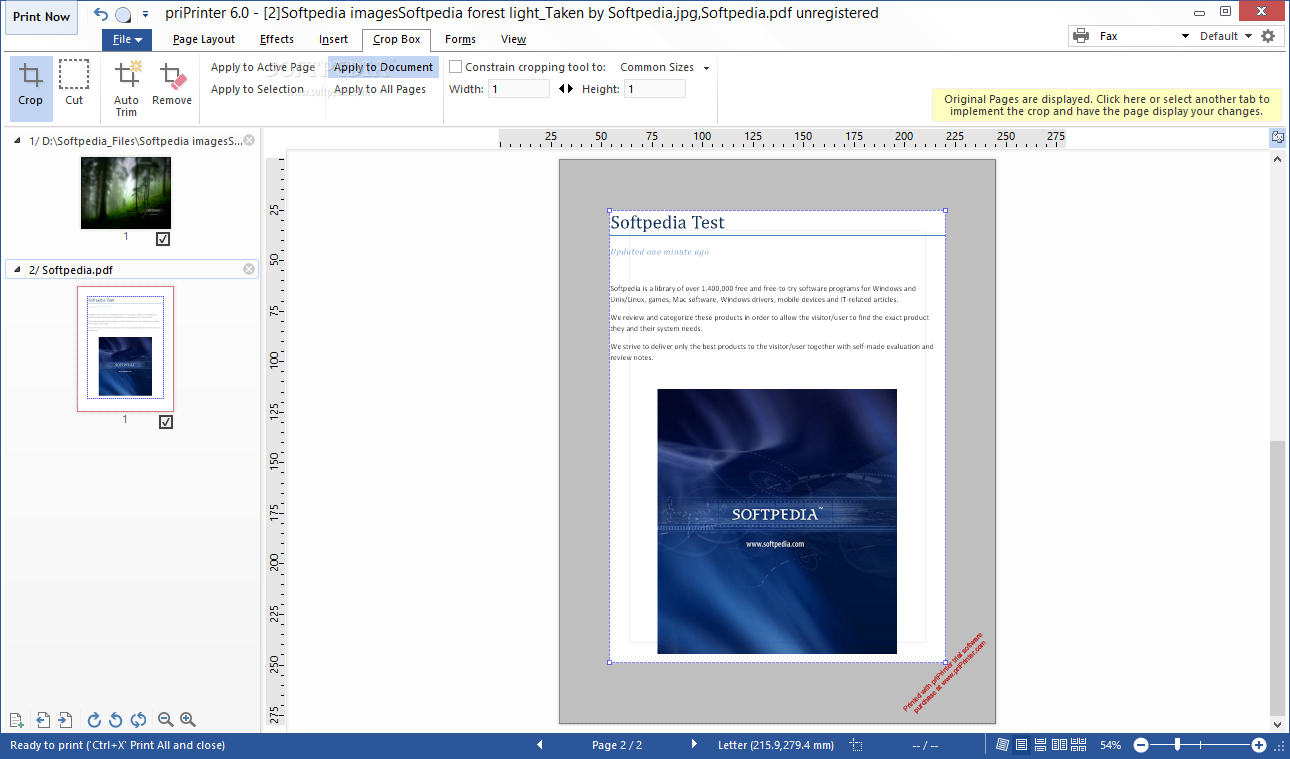
Task: Close Softpedia.pdf document in panel
Action: (249, 269)
